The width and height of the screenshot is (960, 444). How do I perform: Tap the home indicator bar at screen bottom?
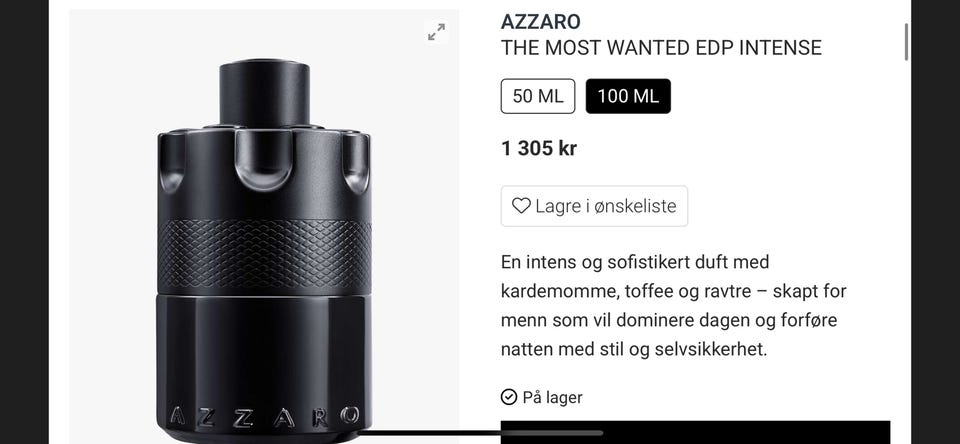pyautogui.click(x=480, y=433)
